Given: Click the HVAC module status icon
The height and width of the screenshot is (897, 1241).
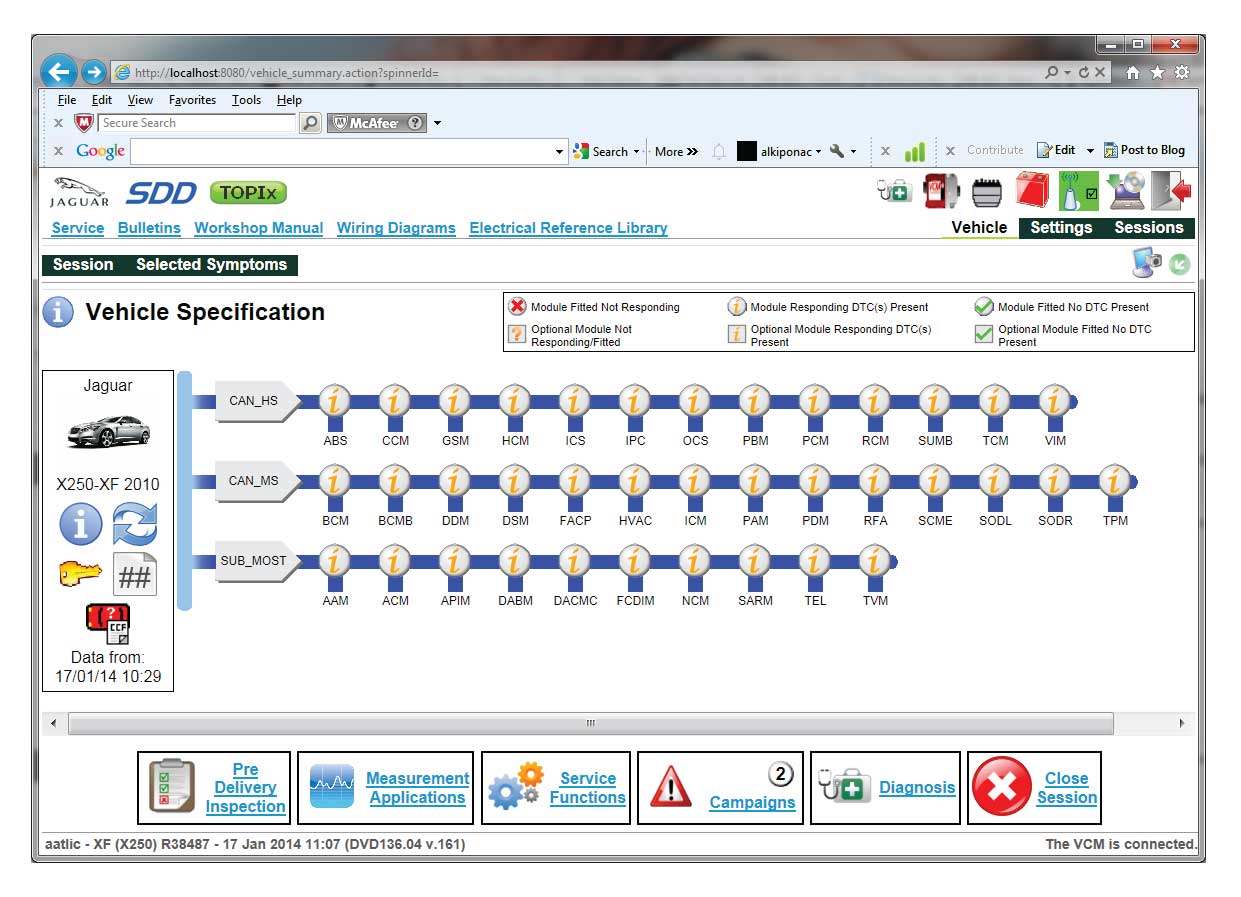Looking at the screenshot, I should [635, 482].
